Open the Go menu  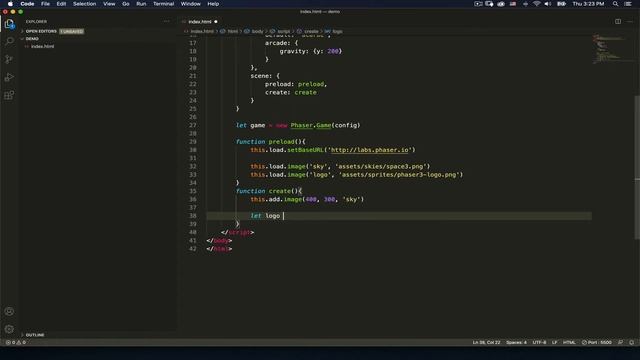126,4
